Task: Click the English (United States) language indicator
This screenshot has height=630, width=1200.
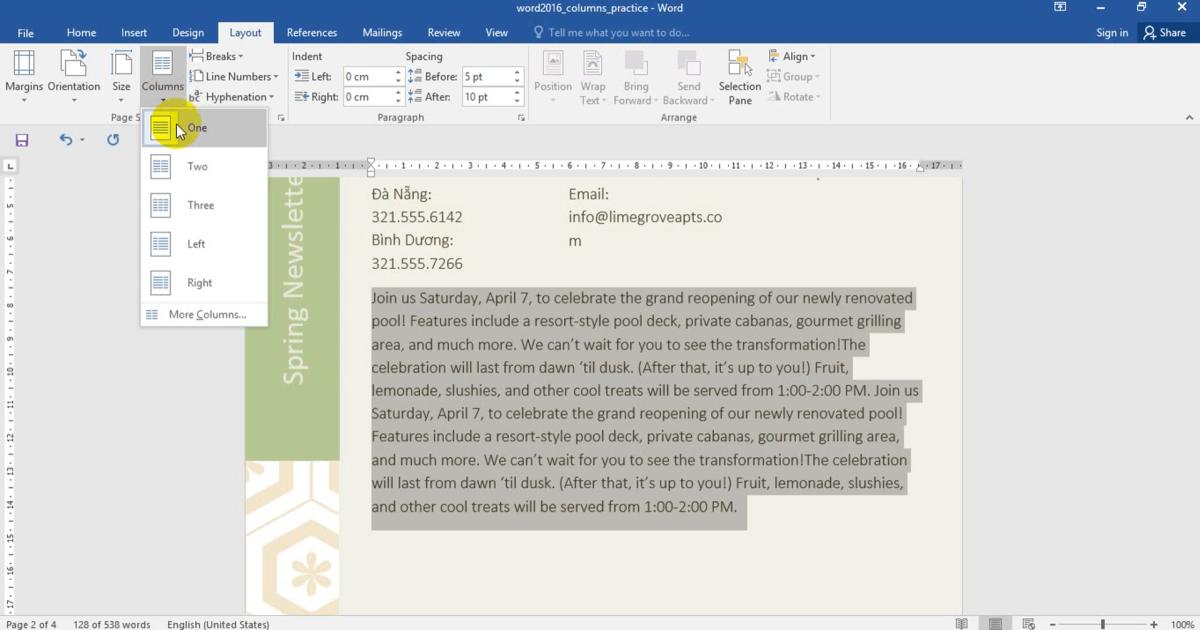Action: pyautogui.click(x=218, y=624)
